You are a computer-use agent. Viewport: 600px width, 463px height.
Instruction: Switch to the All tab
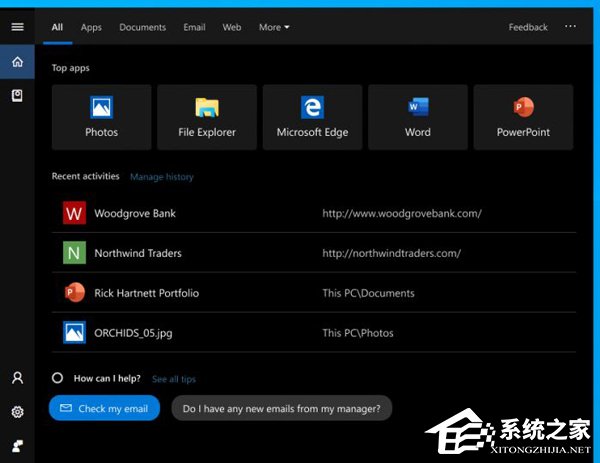pyautogui.click(x=57, y=27)
